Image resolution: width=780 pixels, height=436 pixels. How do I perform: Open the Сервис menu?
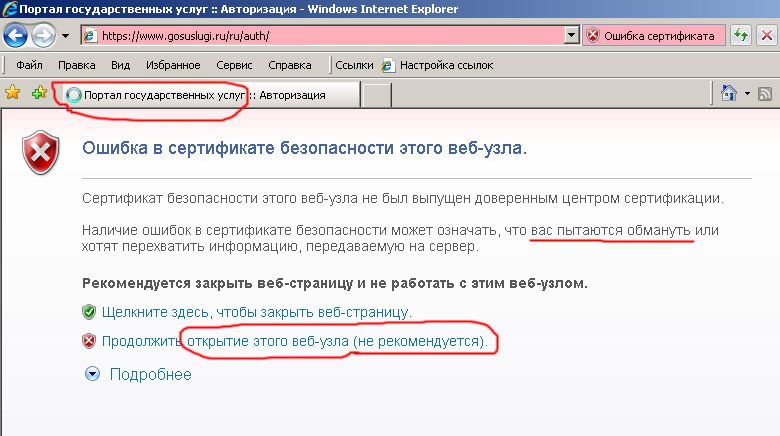point(234,65)
